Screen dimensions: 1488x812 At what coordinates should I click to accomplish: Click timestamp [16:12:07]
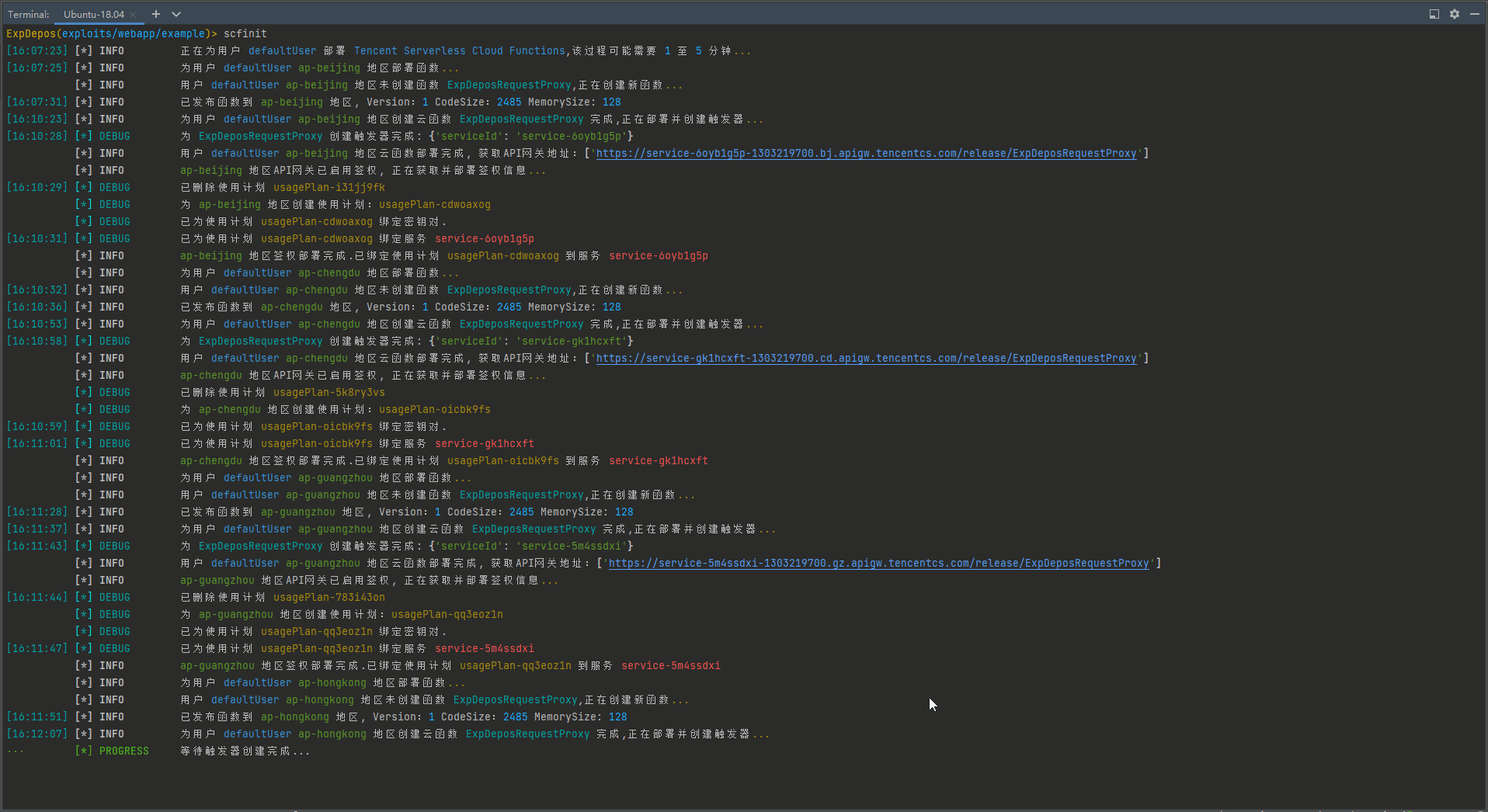tap(37, 734)
